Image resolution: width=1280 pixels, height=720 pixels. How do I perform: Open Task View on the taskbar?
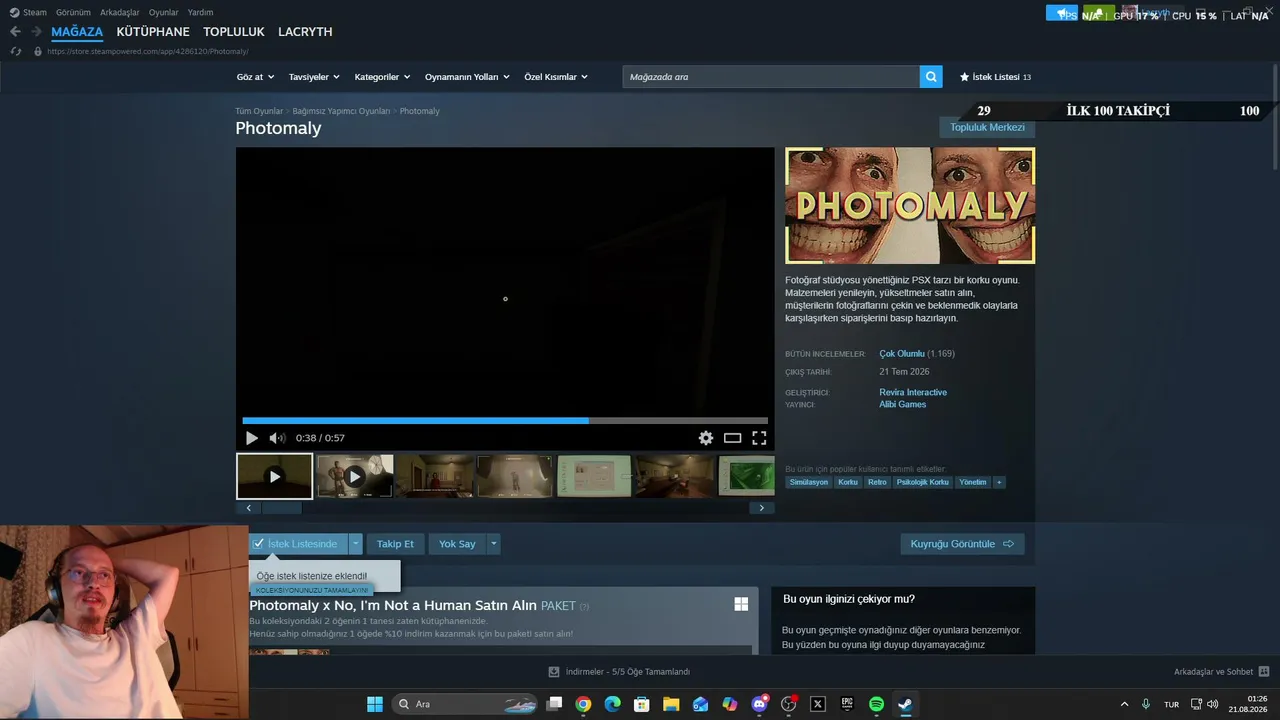(x=554, y=704)
